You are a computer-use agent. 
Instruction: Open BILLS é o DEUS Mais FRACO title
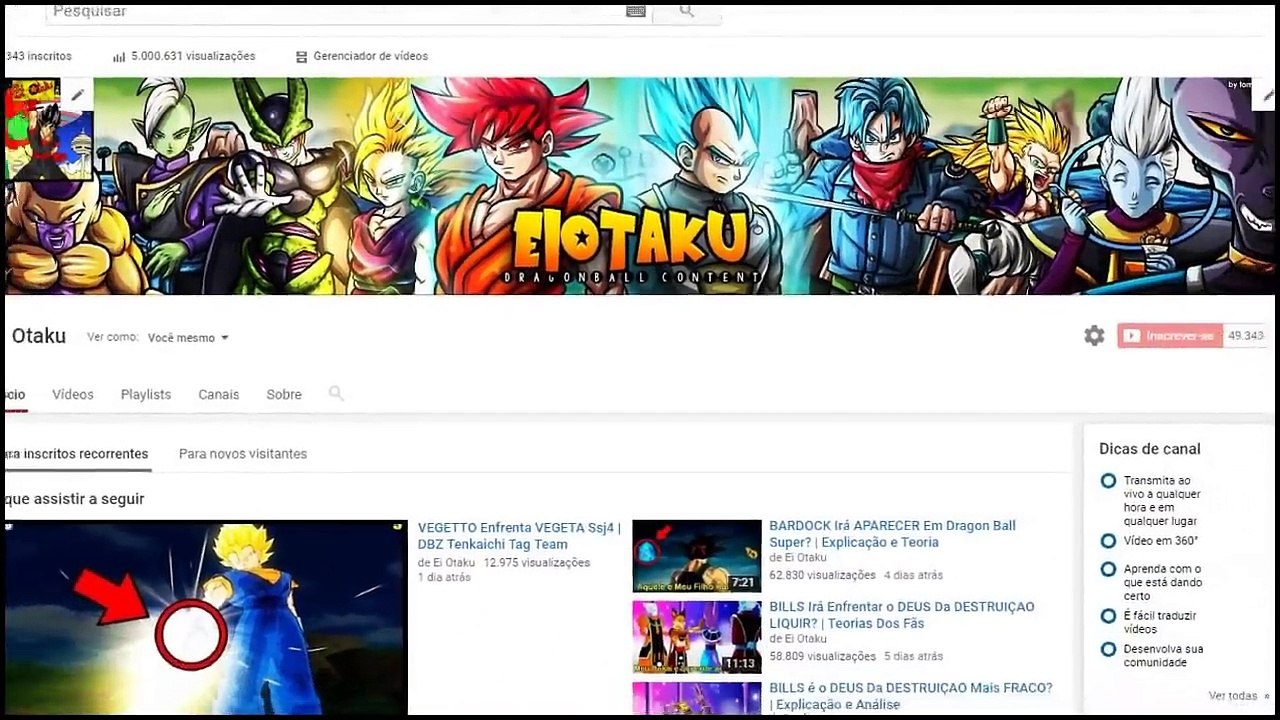click(911, 696)
